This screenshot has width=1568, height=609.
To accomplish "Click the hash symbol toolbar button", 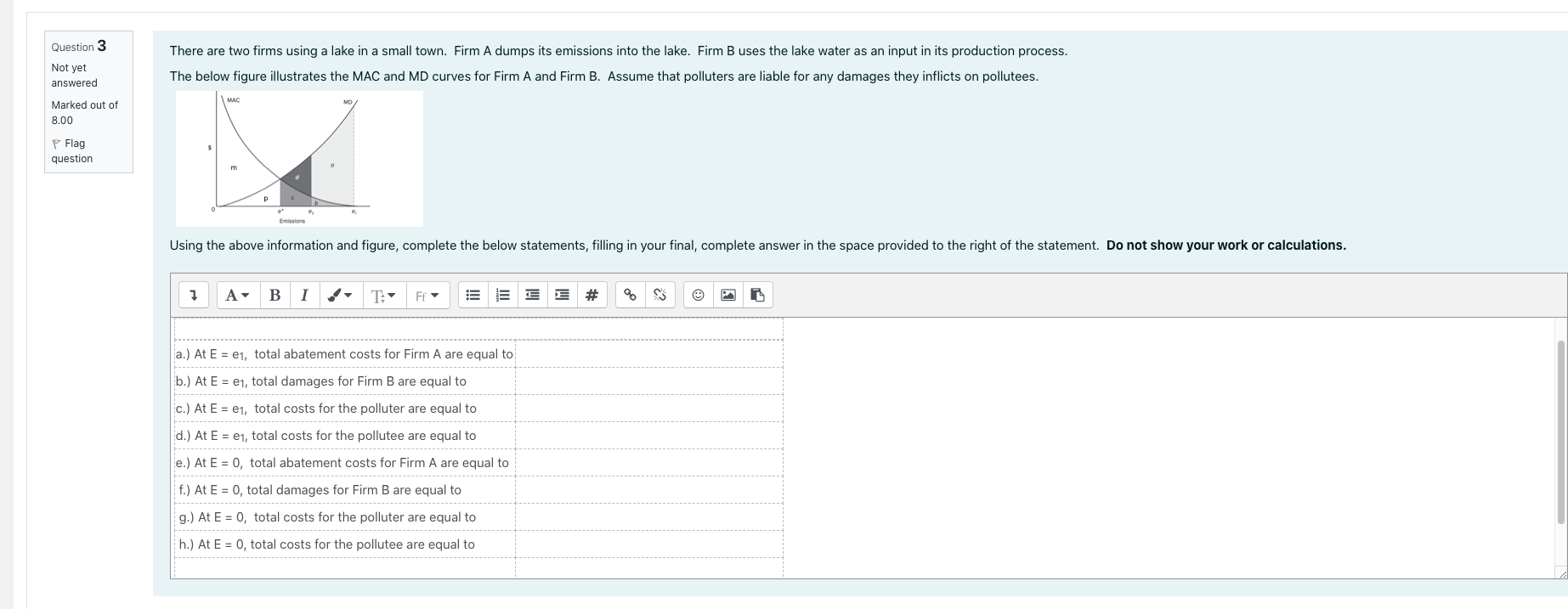I will [592, 295].
